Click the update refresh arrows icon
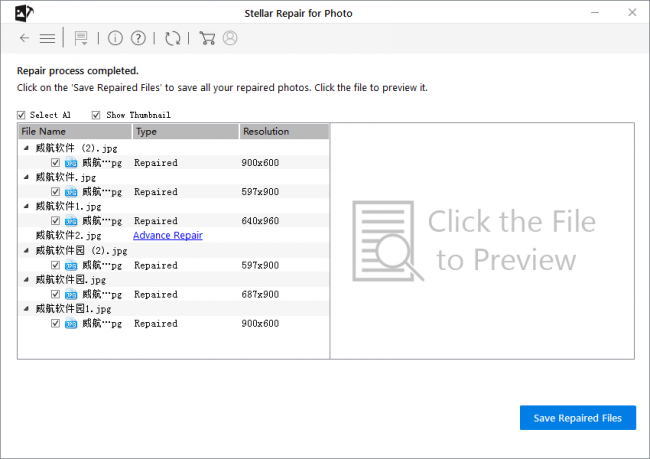The width and height of the screenshot is (650, 459). [x=172, y=38]
